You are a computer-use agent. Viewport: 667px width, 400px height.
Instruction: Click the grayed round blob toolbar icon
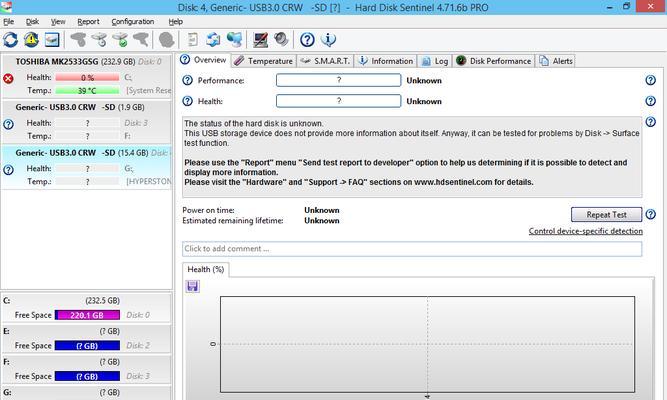pyautogui.click(x=166, y=40)
